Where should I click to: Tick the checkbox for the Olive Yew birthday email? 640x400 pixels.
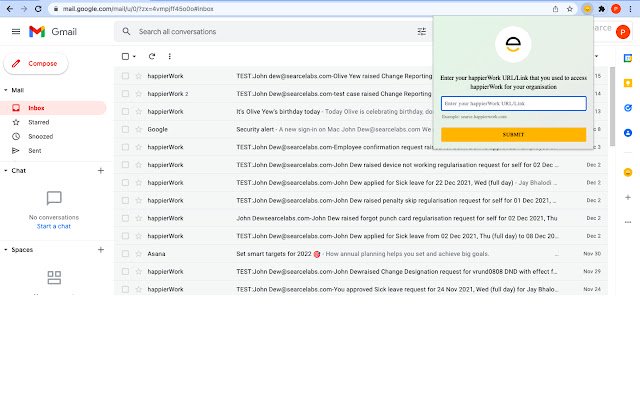pos(125,111)
